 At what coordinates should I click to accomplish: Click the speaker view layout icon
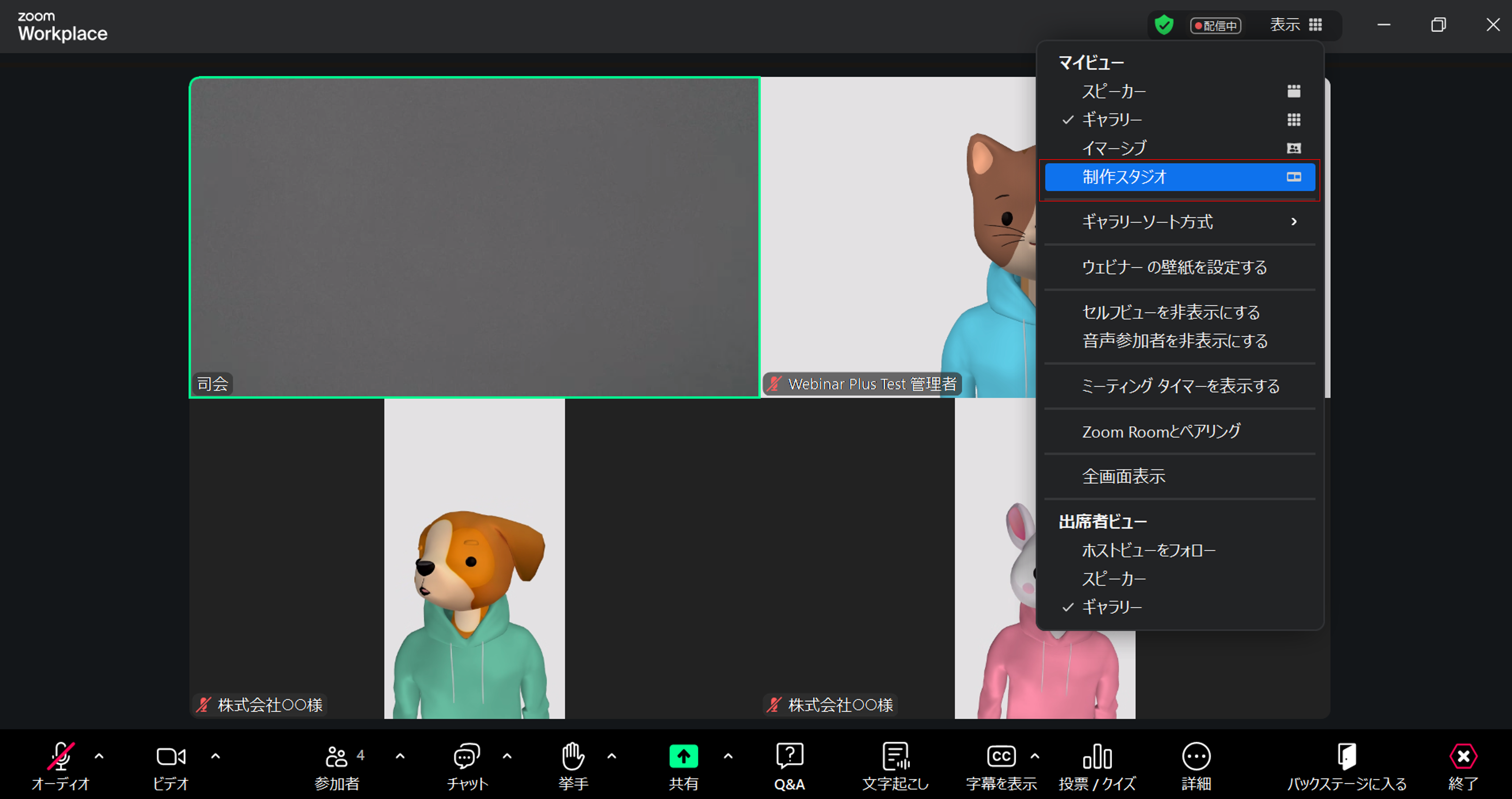click(x=1294, y=91)
